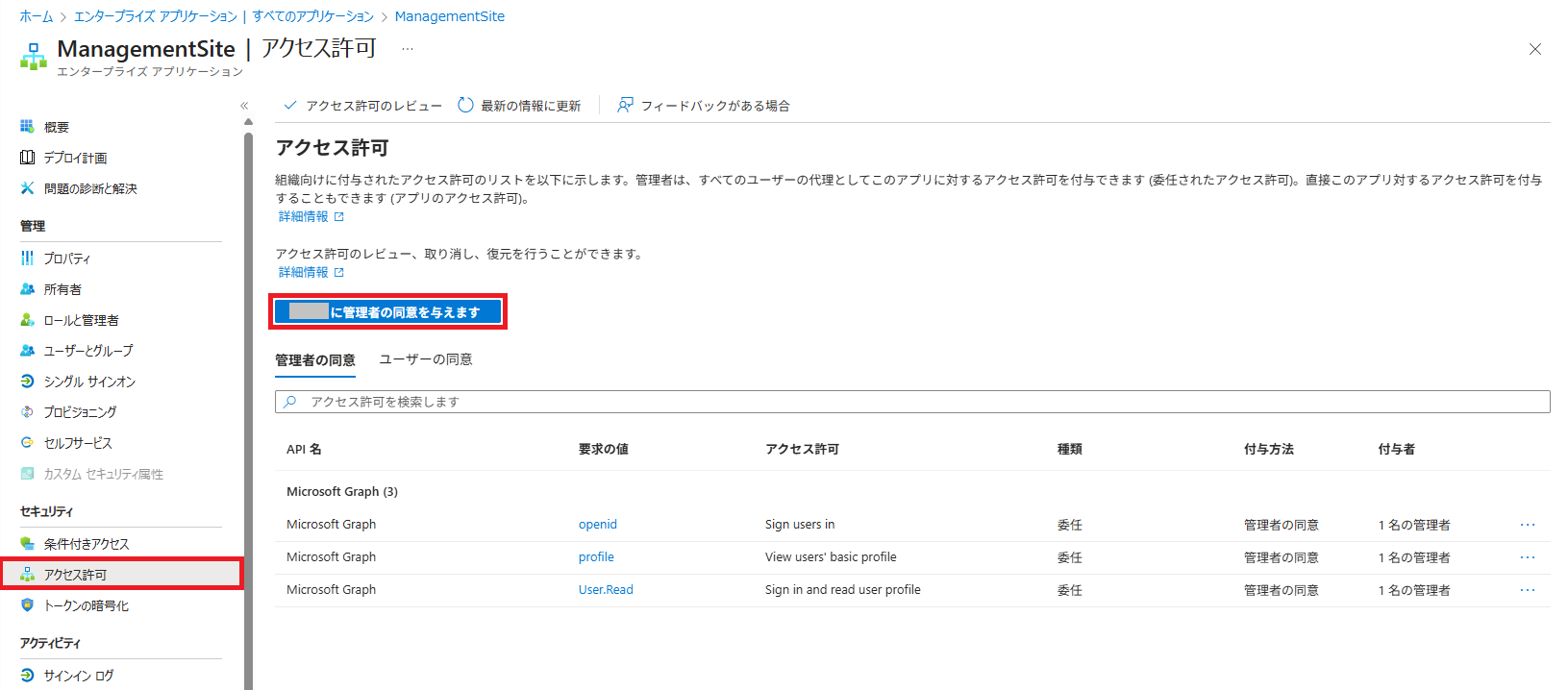Viewport: 1568px width, 690px height.
Task: Open the title ellipsis menu
Action: pos(408,49)
